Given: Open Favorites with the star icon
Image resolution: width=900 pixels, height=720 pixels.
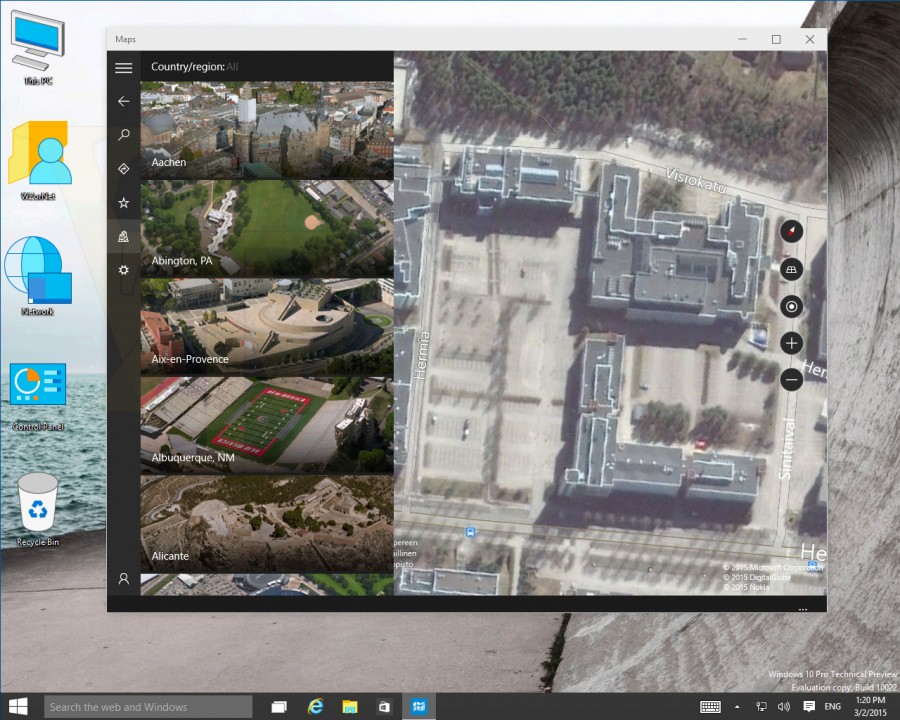Looking at the screenshot, I should click(124, 203).
